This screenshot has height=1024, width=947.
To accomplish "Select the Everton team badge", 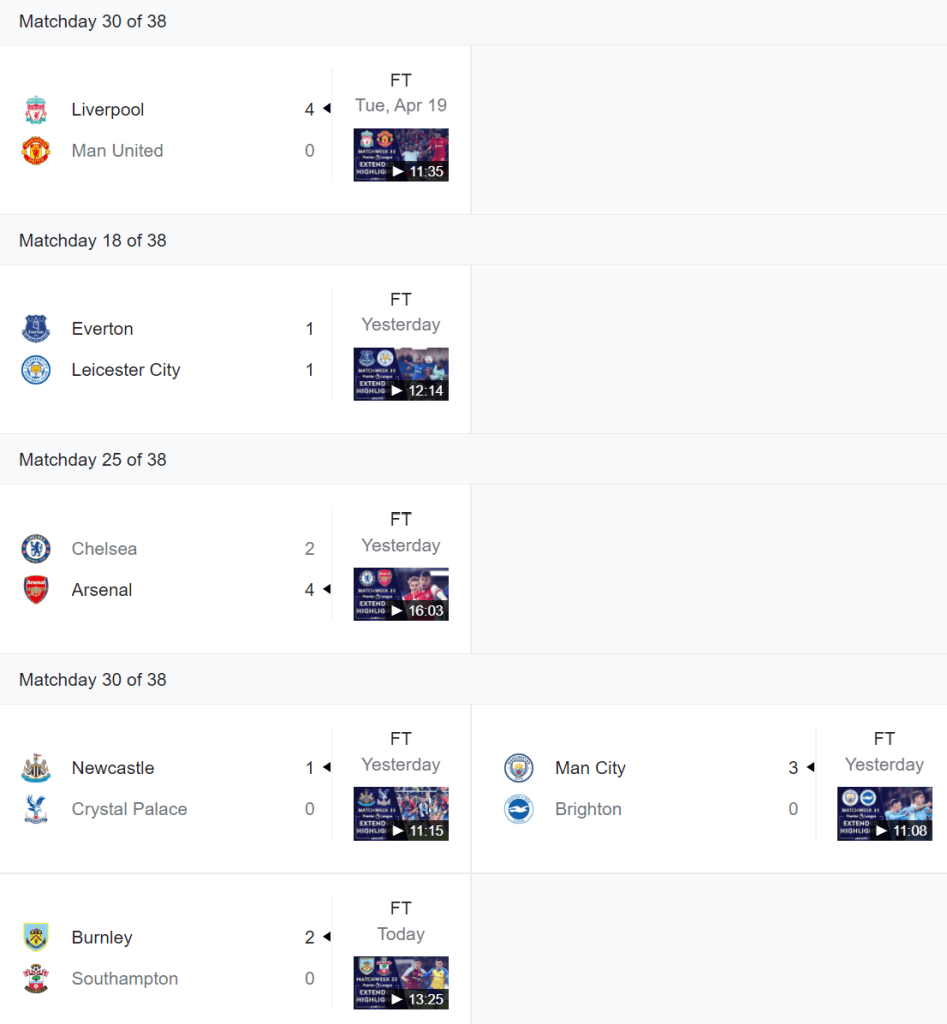I will click(x=36, y=329).
